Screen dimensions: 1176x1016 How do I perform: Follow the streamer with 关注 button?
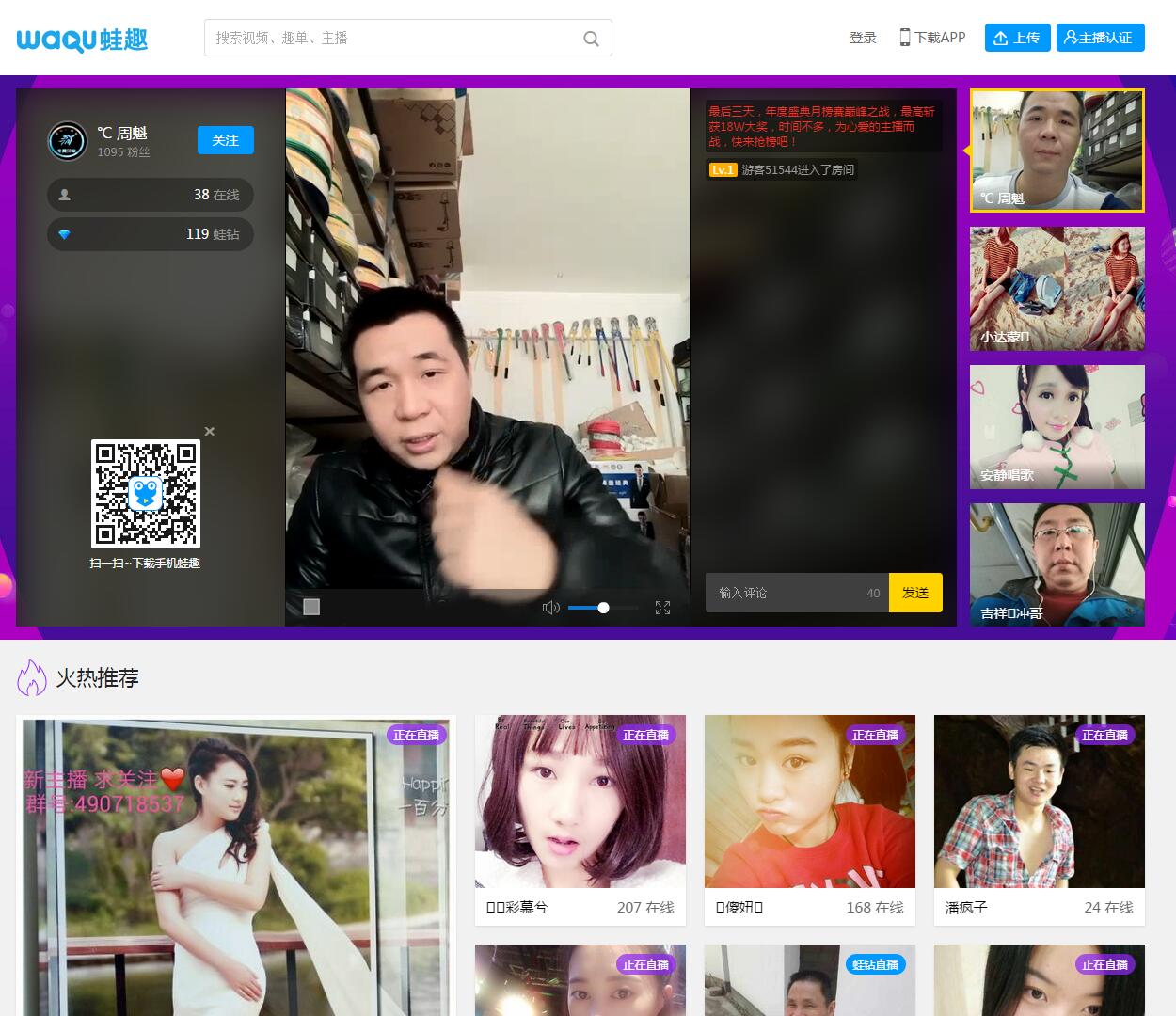point(226,140)
